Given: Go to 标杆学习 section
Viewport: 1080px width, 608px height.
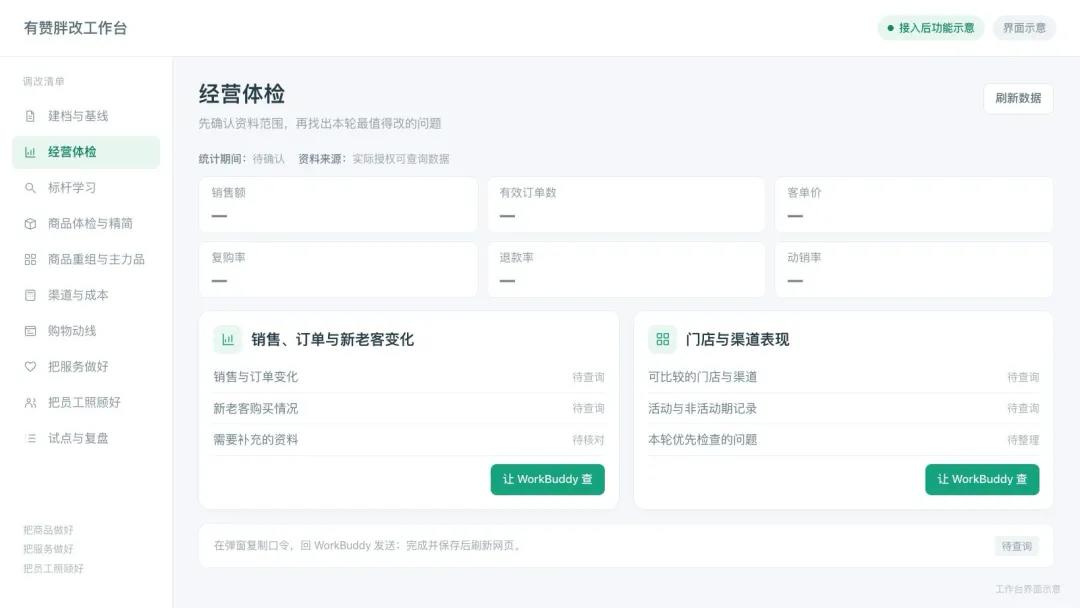Looking at the screenshot, I should [x=86, y=187].
